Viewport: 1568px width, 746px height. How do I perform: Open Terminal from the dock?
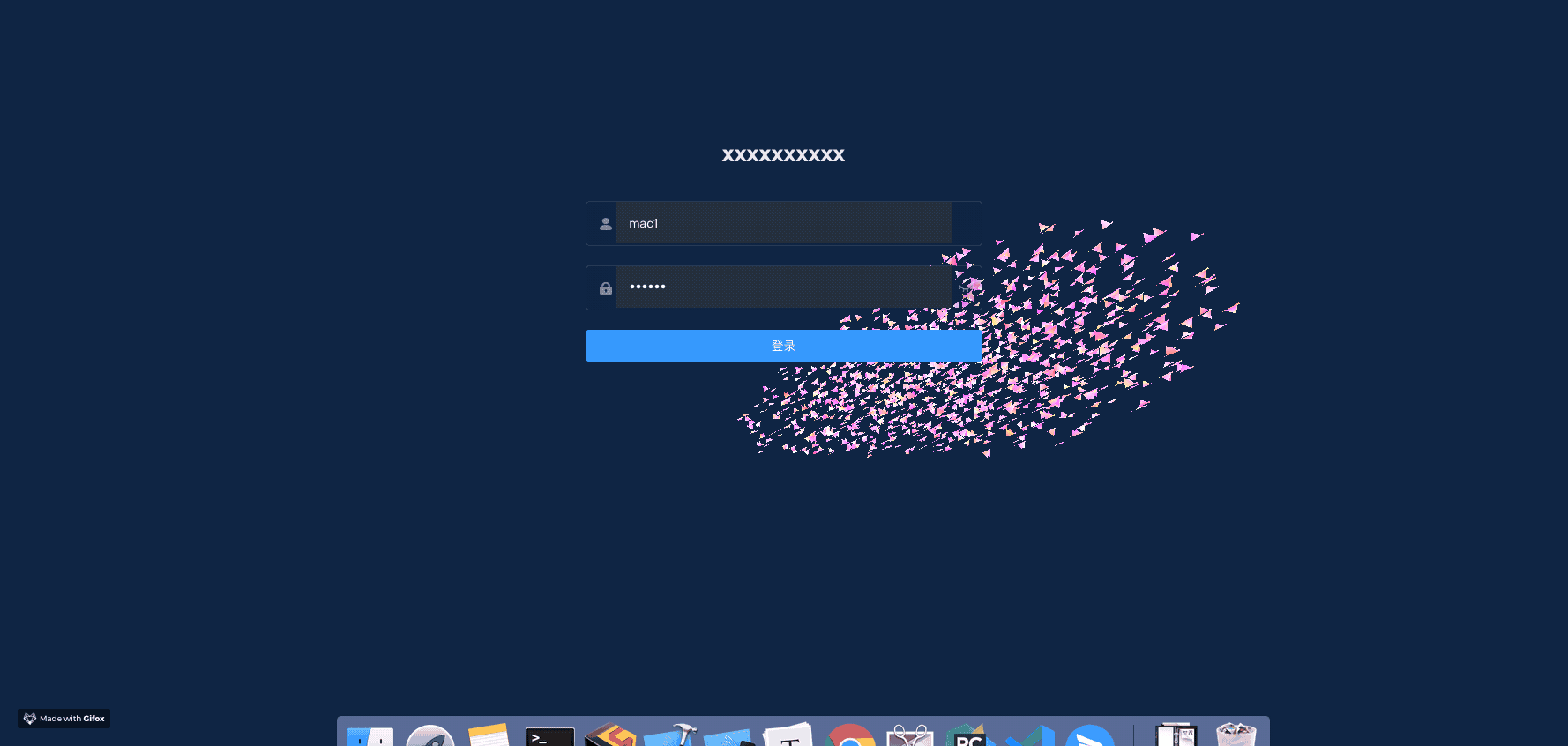point(549,736)
